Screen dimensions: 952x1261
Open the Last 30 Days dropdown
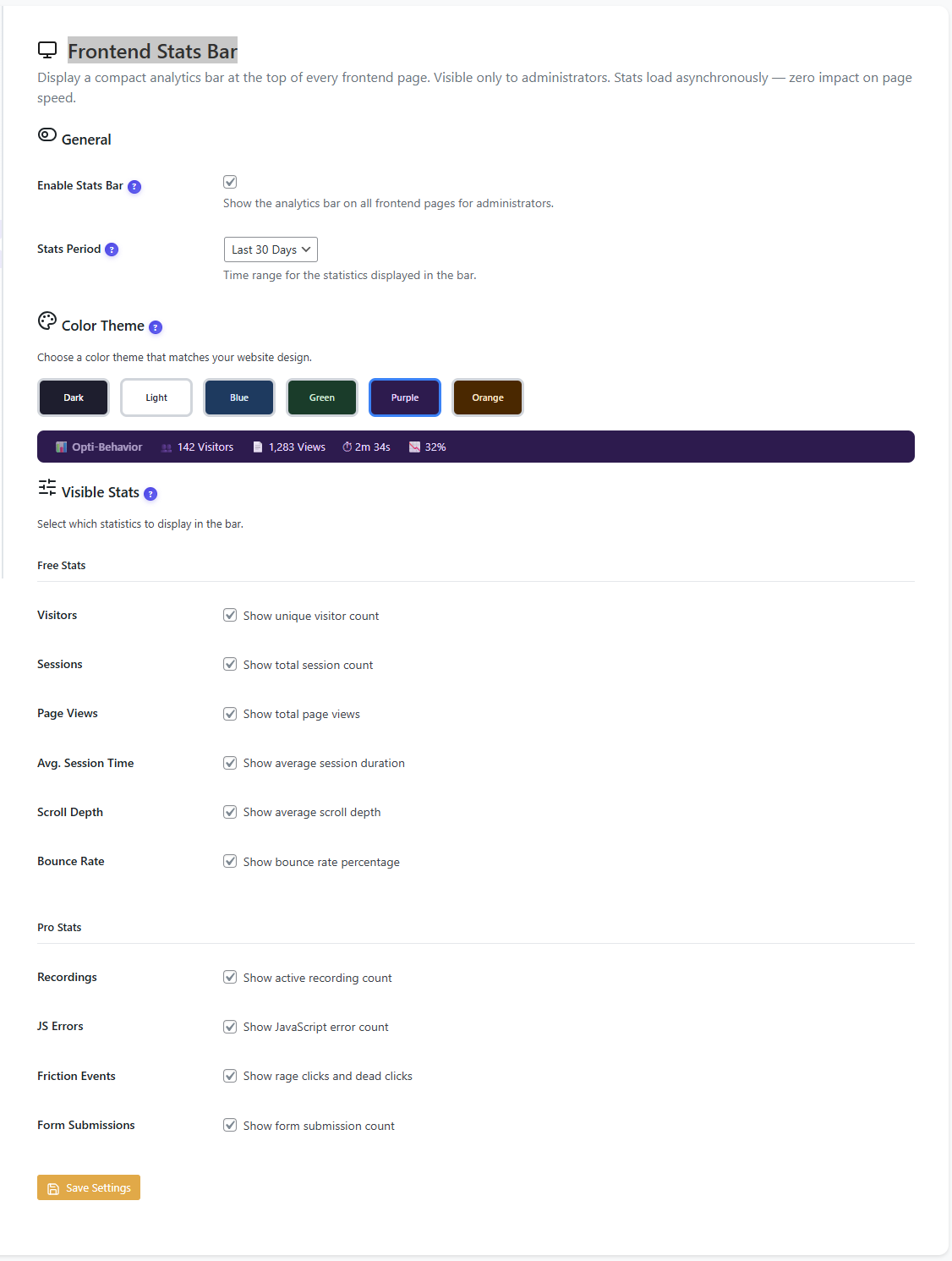271,249
